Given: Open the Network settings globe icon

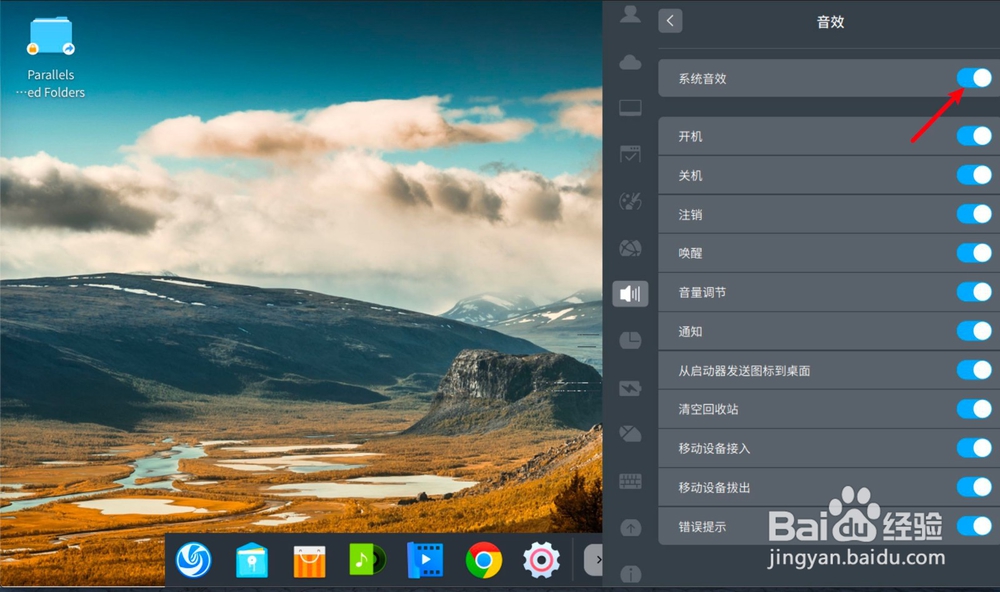Looking at the screenshot, I should 630,248.
